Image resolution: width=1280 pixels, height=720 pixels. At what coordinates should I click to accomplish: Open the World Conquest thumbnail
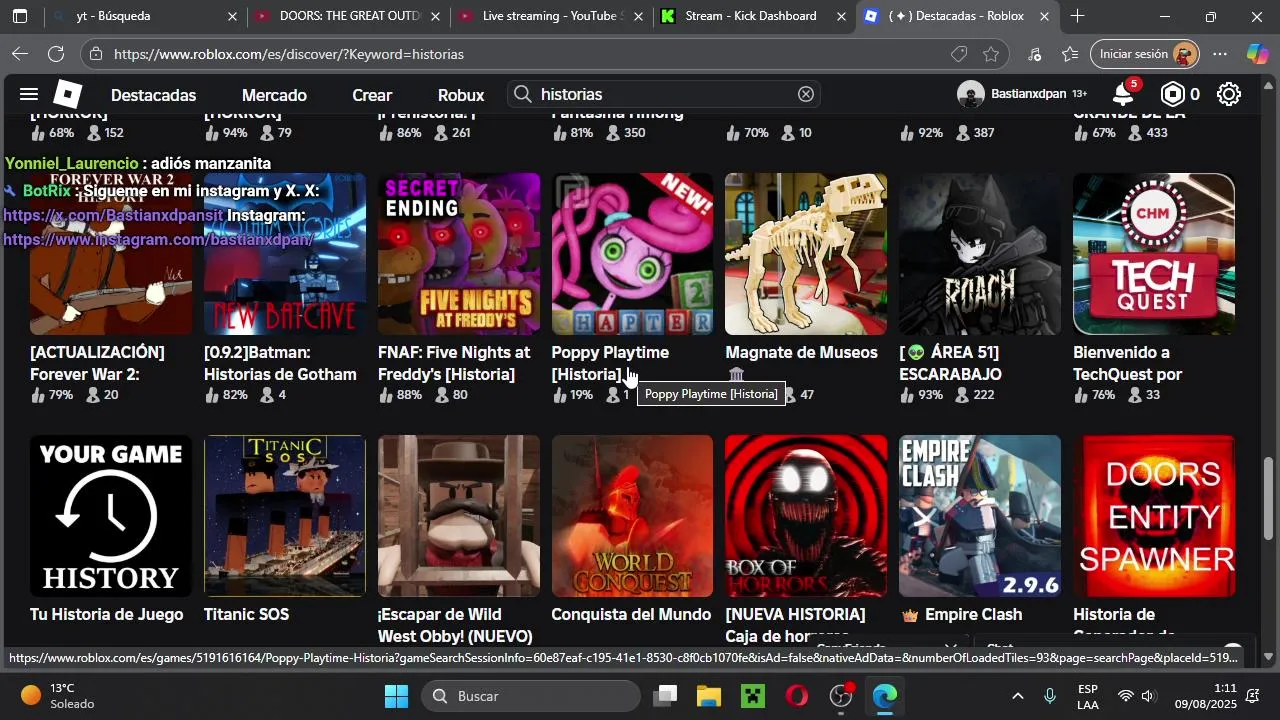coord(632,516)
